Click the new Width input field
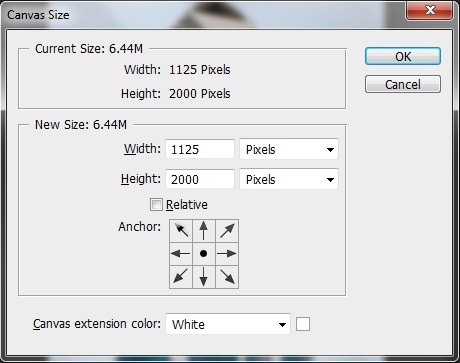 tap(200, 149)
